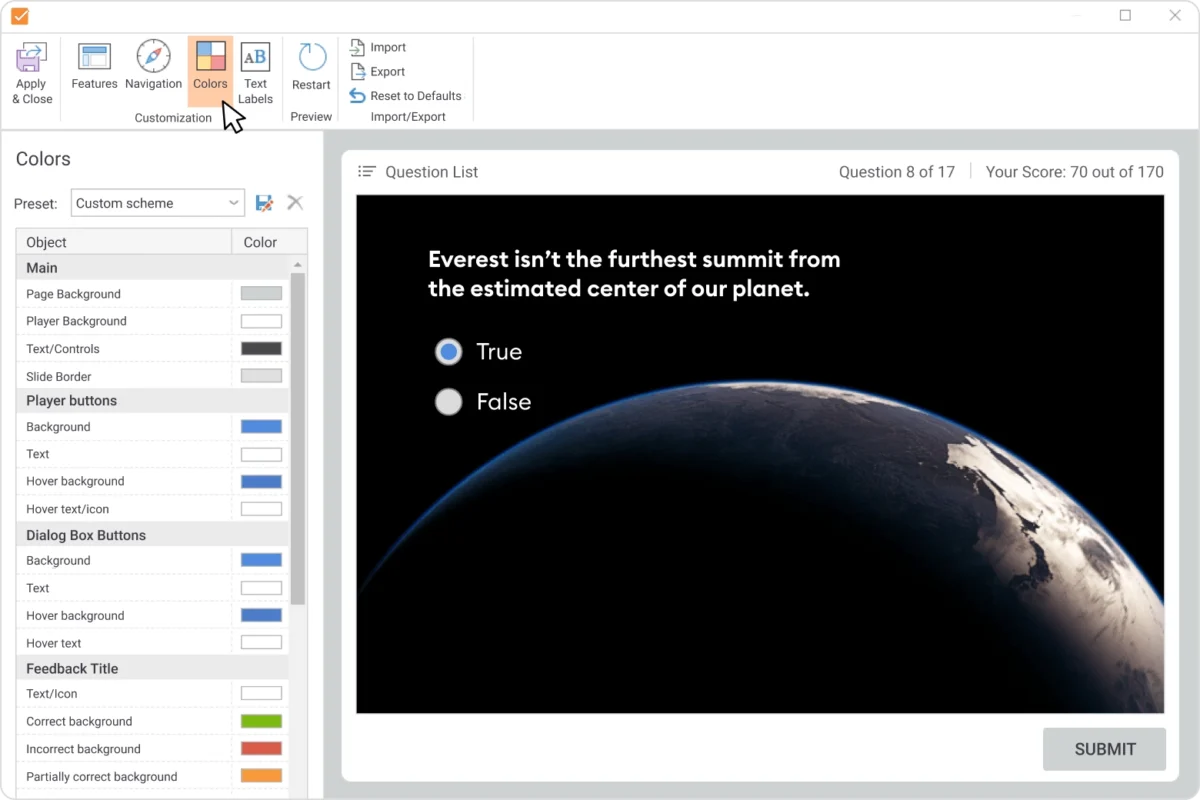Change Dialog Box Buttons Hover background swatch
The image size is (1200, 800).
tap(261, 615)
